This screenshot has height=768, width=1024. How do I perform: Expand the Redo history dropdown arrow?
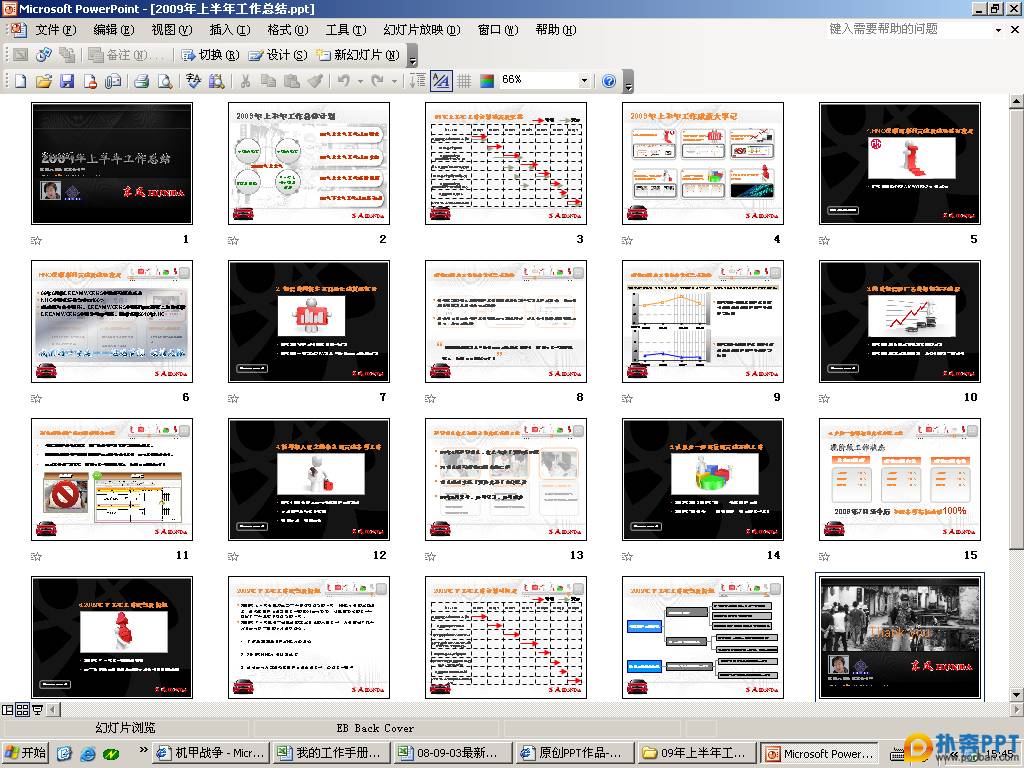pyautogui.click(x=394, y=81)
